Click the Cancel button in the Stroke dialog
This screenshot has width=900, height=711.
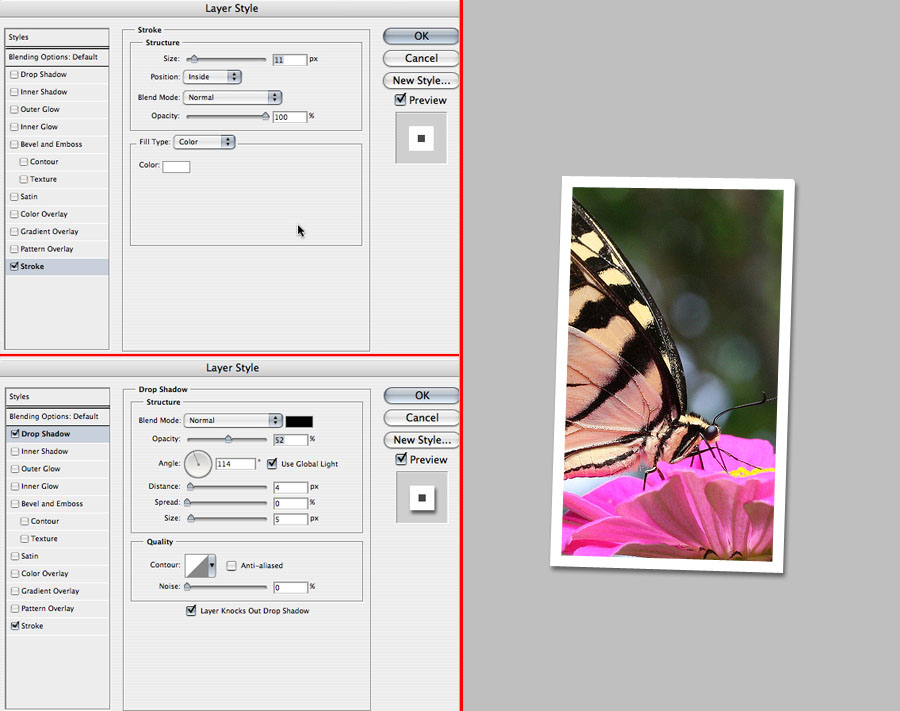(x=421, y=59)
